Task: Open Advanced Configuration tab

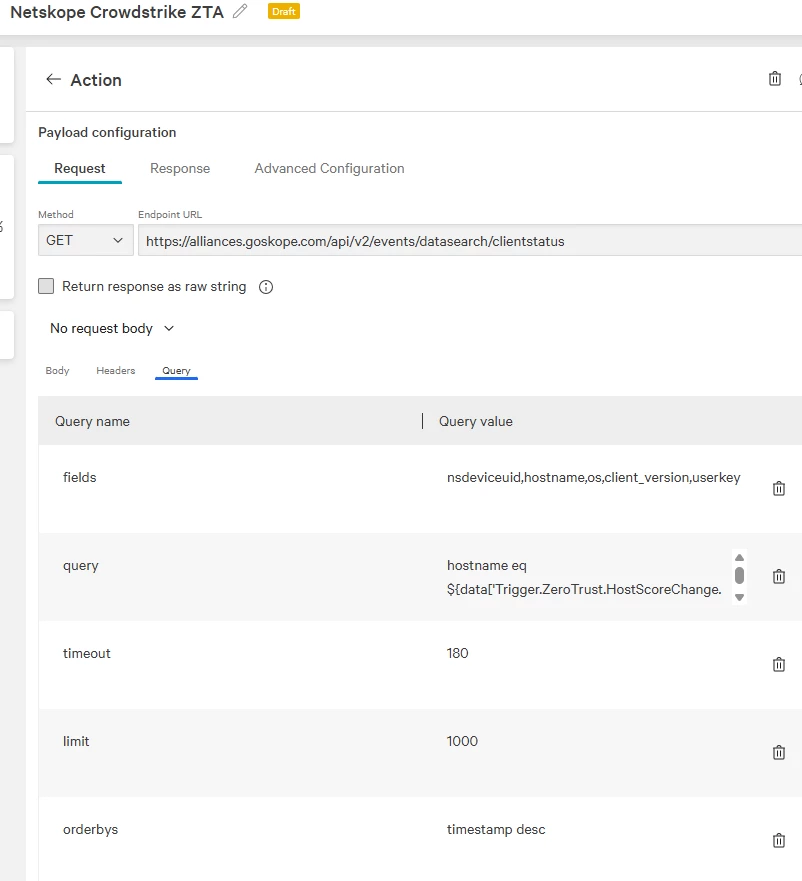Action: (329, 169)
